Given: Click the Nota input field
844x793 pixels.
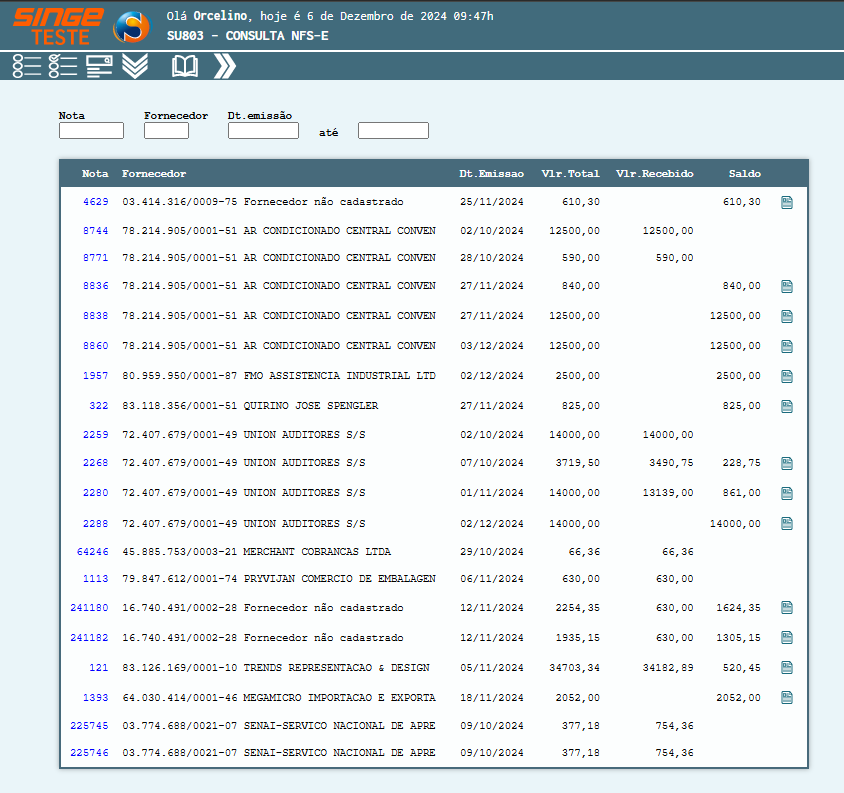Looking at the screenshot, I should pyautogui.click(x=91, y=131).
